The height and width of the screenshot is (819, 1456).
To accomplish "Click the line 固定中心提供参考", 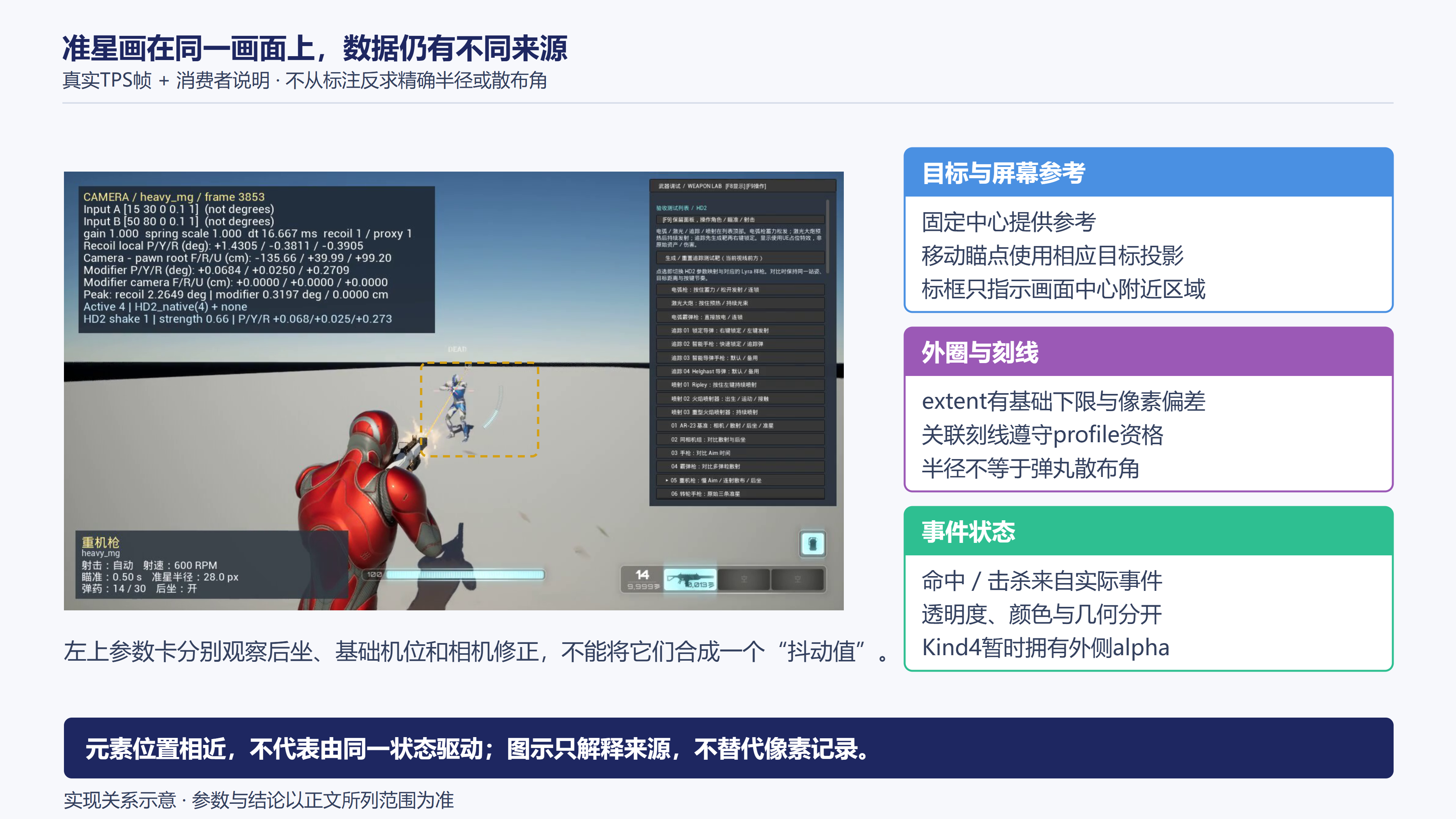I will tap(1009, 222).
